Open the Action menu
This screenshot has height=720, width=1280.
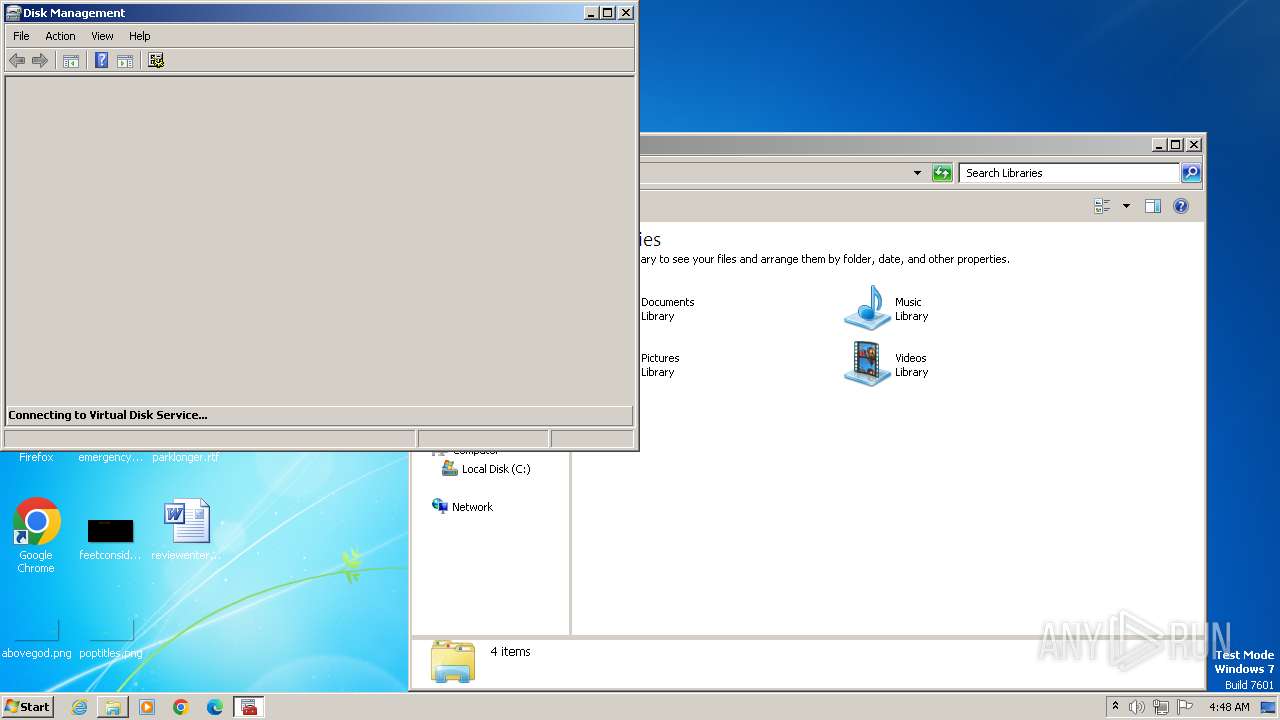coord(60,36)
